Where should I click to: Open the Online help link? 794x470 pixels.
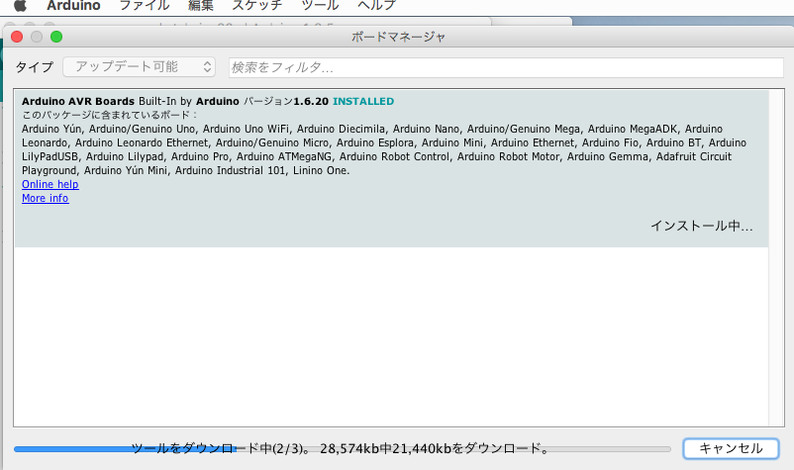[x=50, y=185]
